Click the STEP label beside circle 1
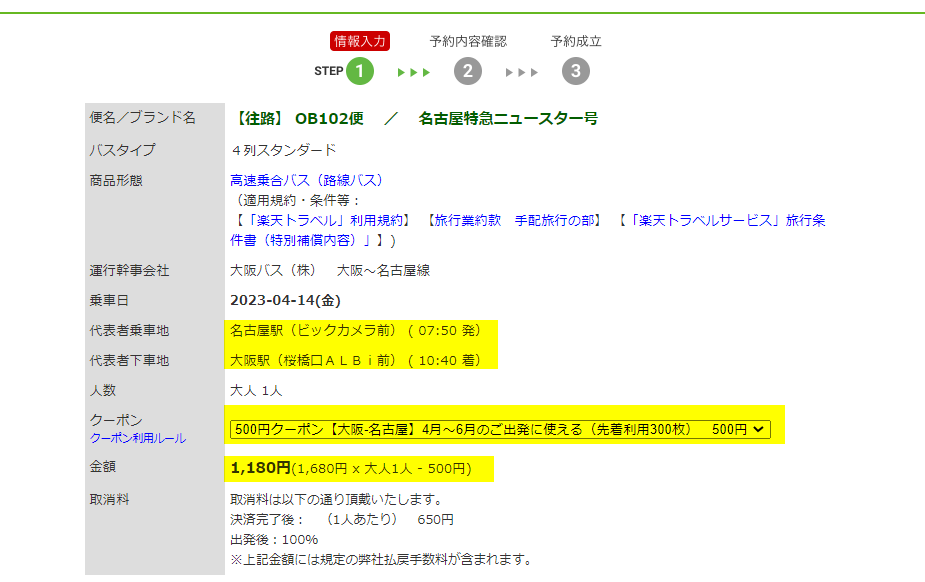The image size is (925, 582). click(328, 71)
